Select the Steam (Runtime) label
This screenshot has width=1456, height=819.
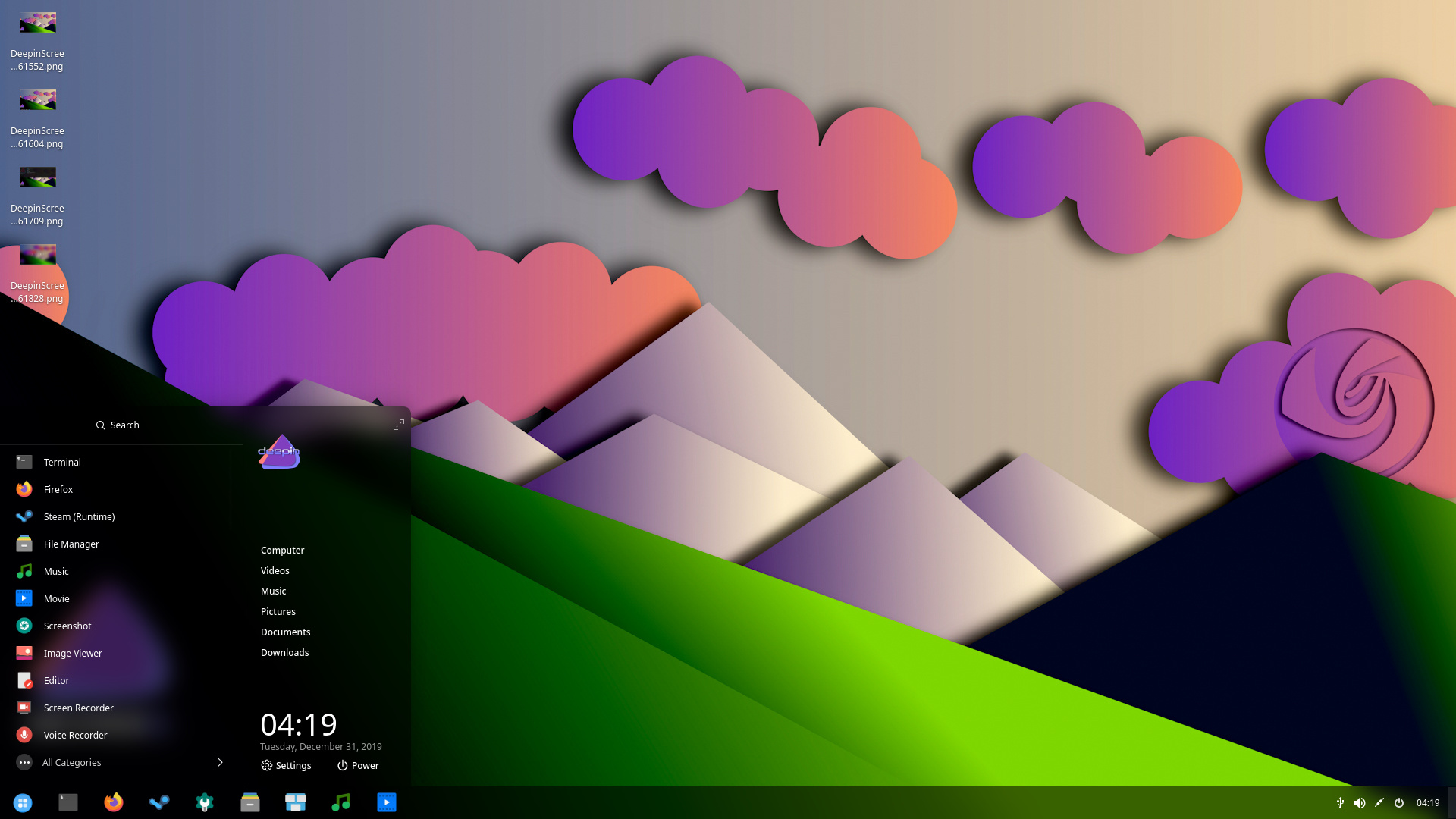point(80,516)
